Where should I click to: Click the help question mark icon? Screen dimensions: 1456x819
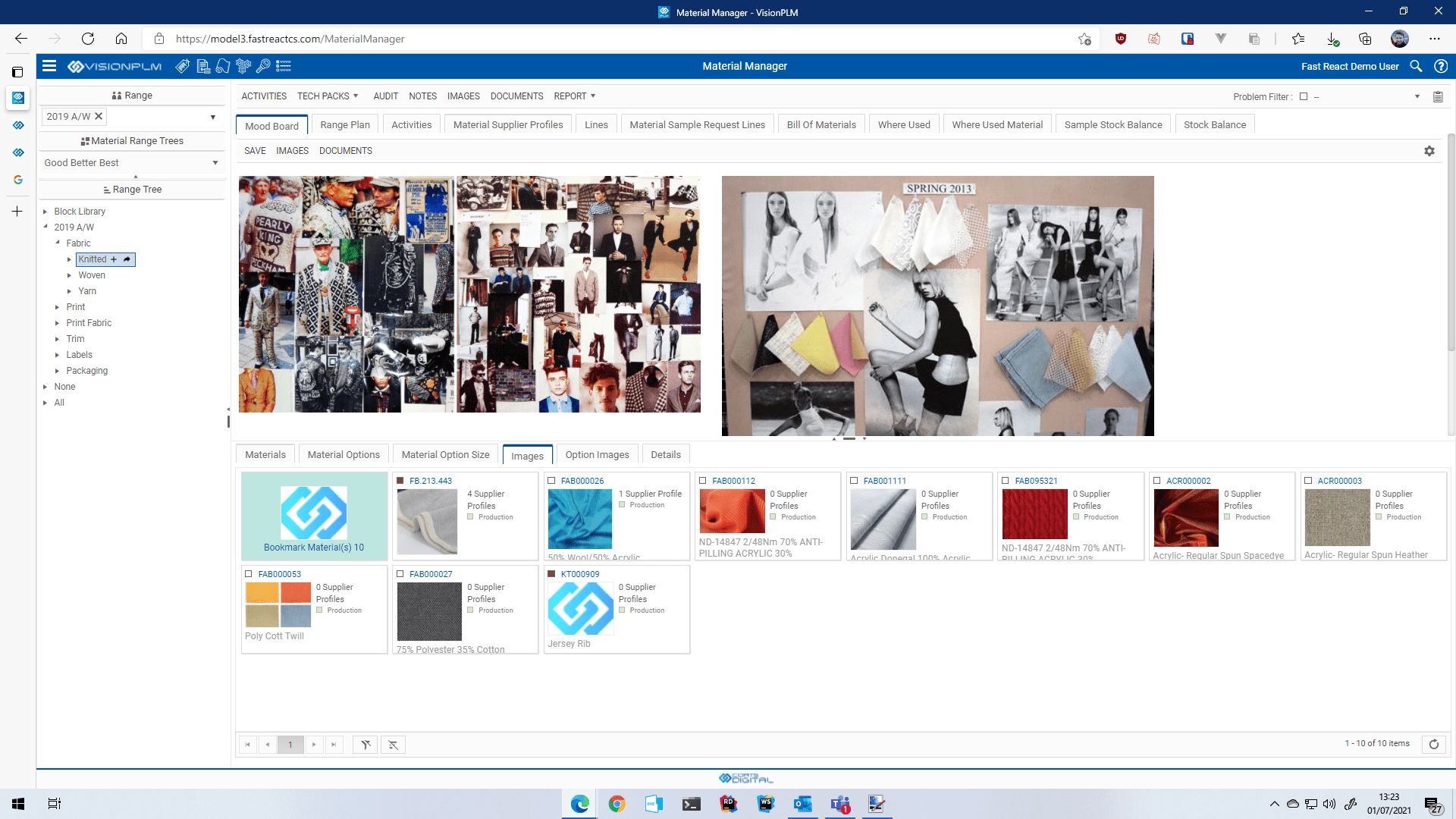pos(1440,66)
